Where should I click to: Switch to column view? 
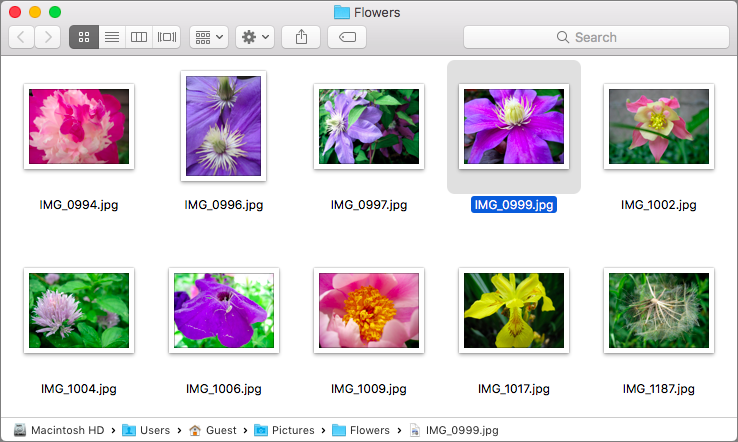click(x=139, y=37)
